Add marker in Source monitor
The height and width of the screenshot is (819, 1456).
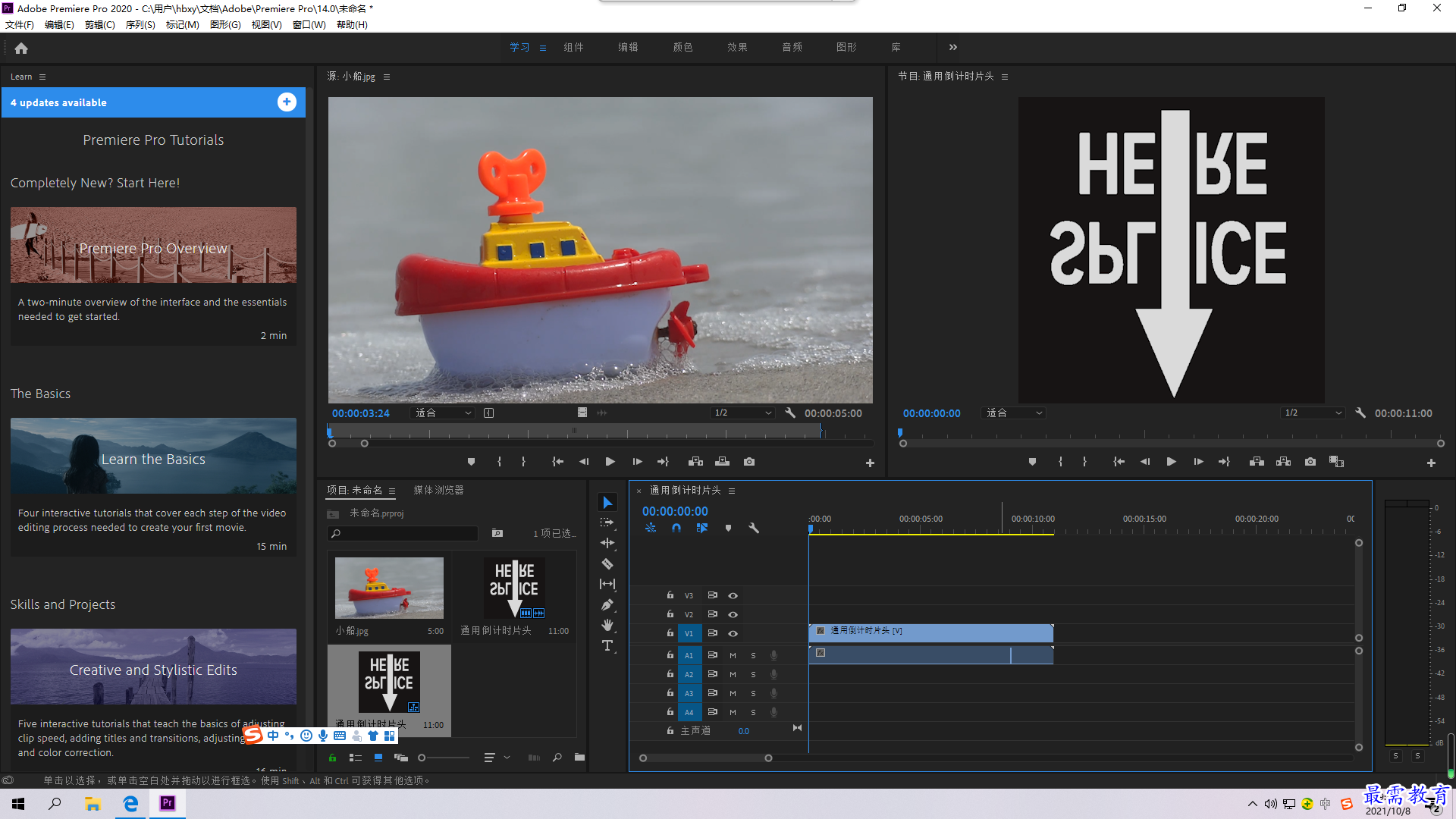click(471, 462)
